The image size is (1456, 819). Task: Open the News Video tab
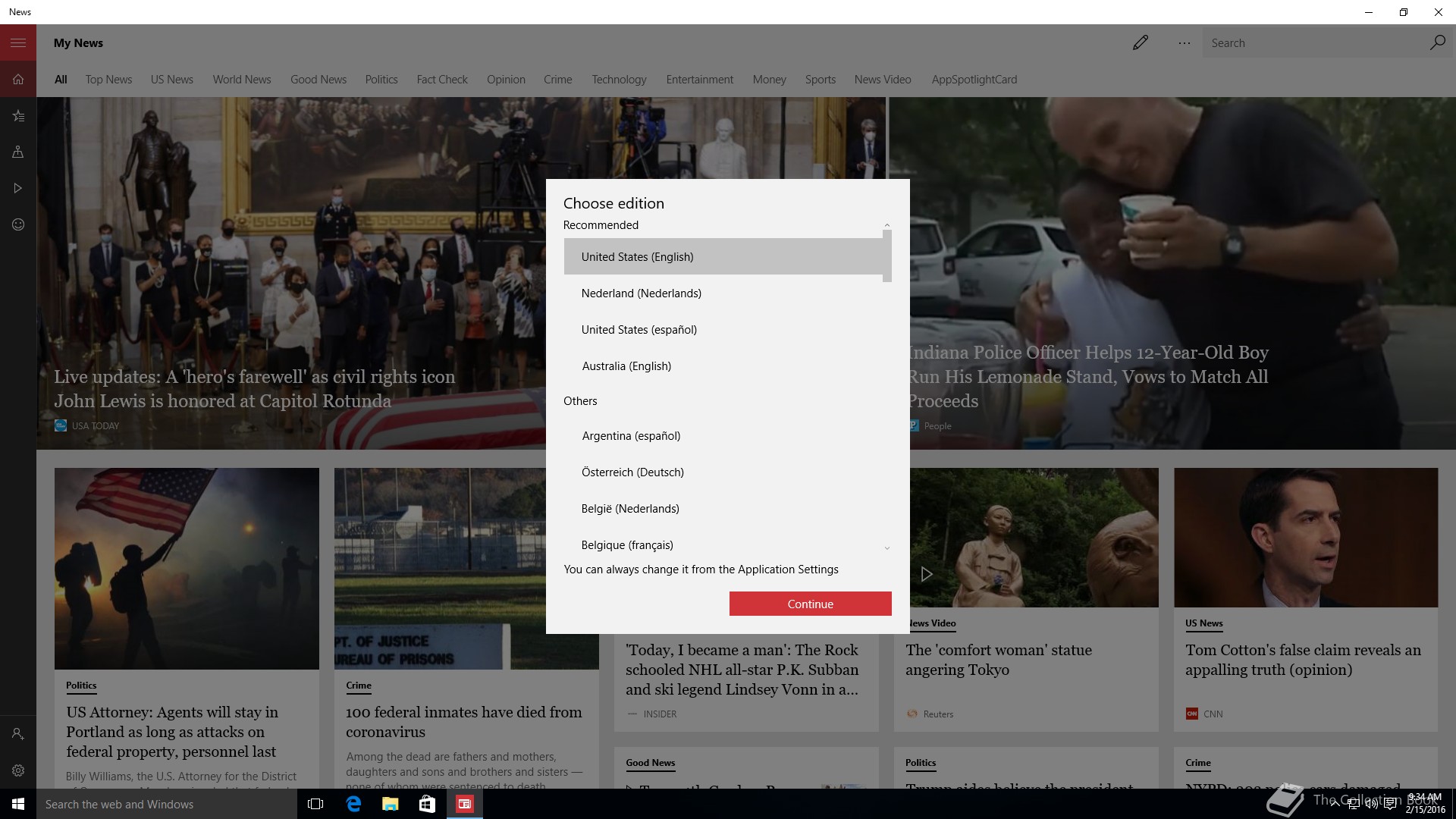pos(882,80)
